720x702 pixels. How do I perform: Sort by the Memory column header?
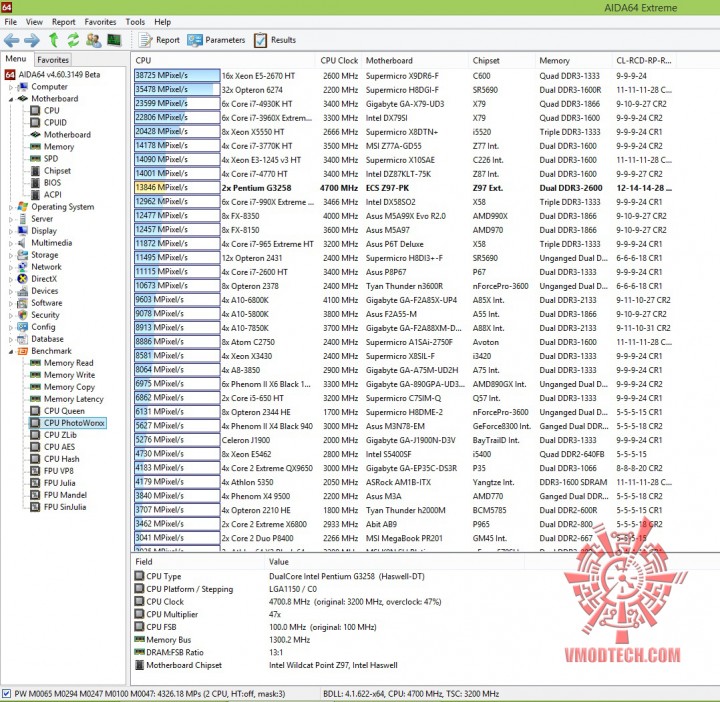click(x=574, y=61)
